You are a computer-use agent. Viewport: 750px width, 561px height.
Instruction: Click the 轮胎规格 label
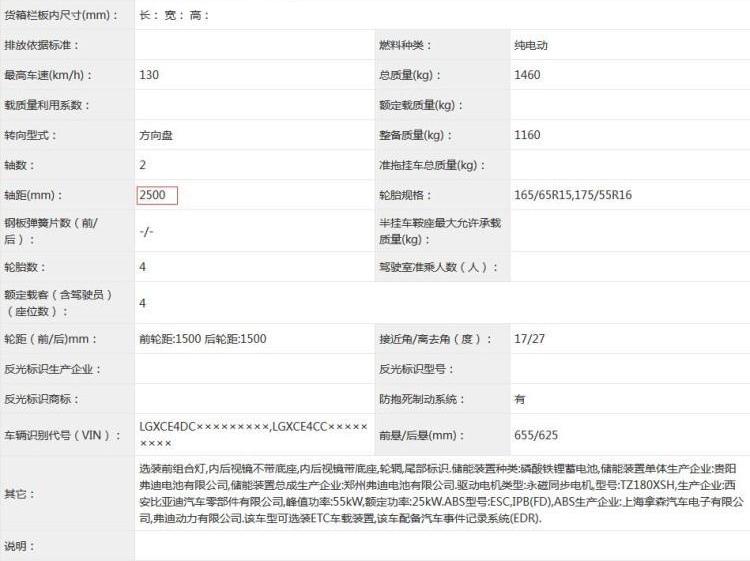point(405,195)
